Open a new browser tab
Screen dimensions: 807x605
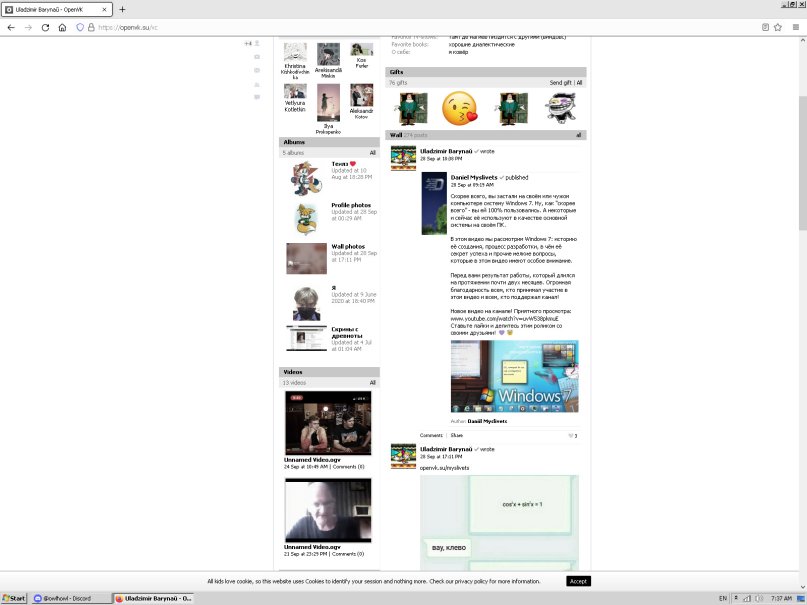(x=122, y=9)
